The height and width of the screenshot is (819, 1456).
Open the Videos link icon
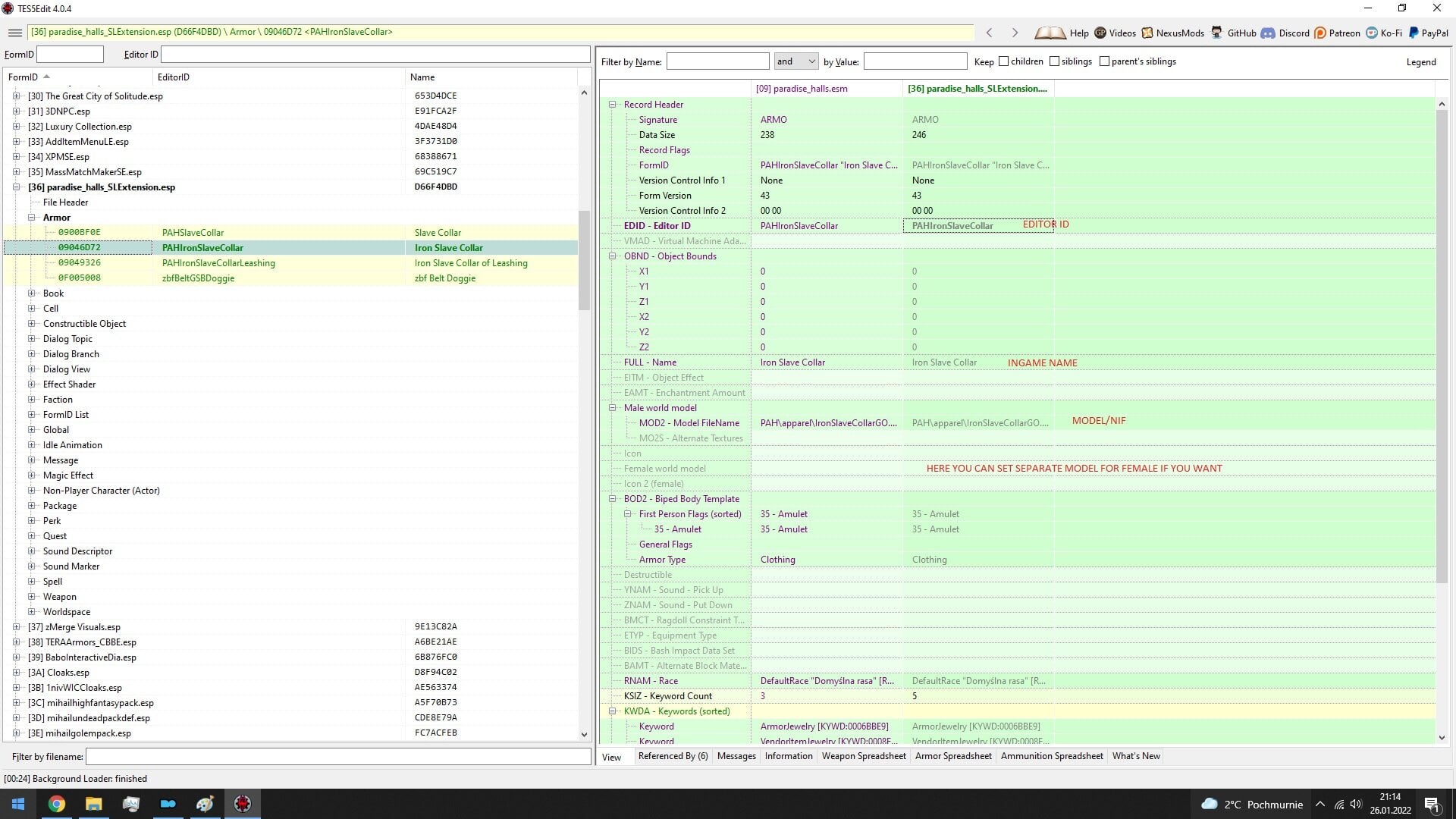coord(1100,33)
